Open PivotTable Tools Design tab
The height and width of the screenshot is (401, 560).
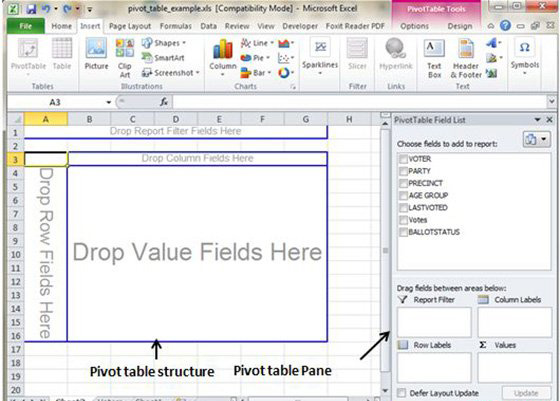[x=460, y=26]
